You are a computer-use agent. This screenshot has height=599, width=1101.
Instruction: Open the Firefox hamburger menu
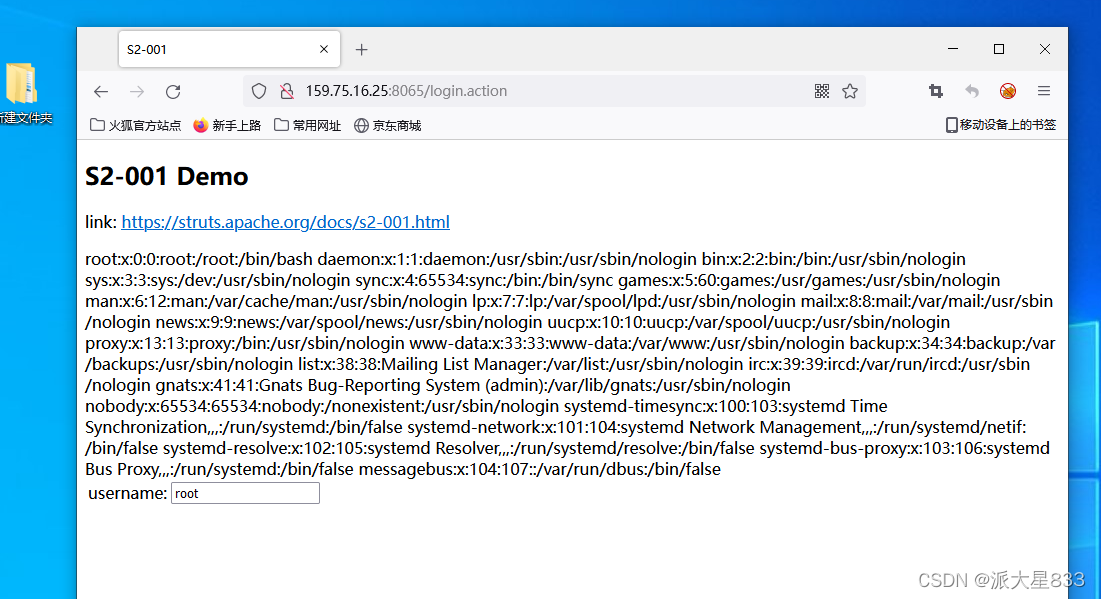point(1044,91)
